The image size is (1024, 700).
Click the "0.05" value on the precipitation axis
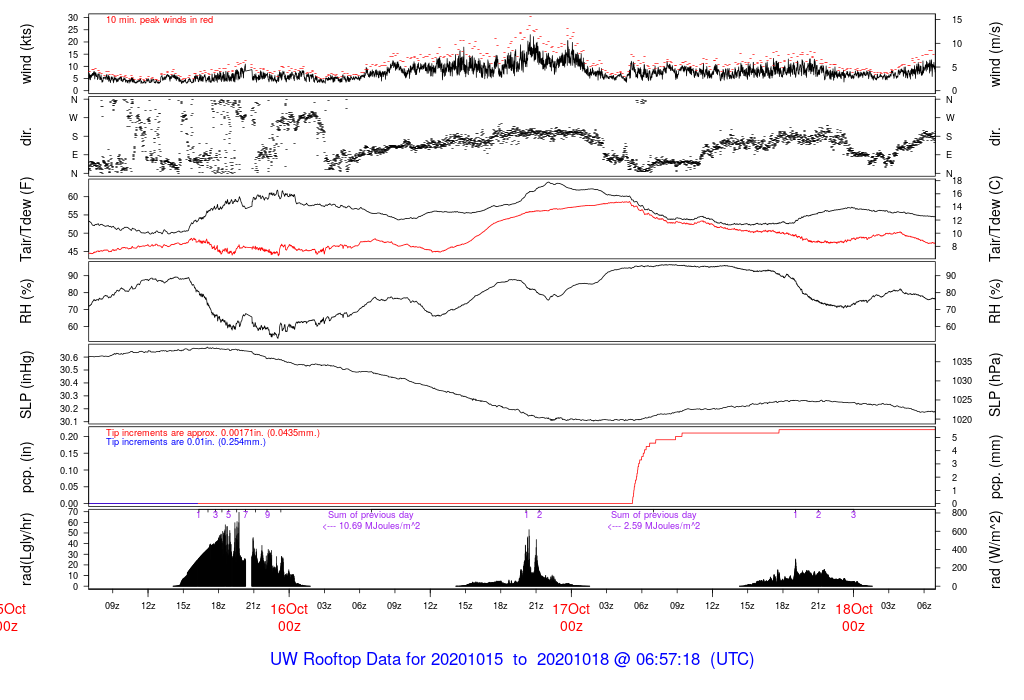click(x=69, y=487)
